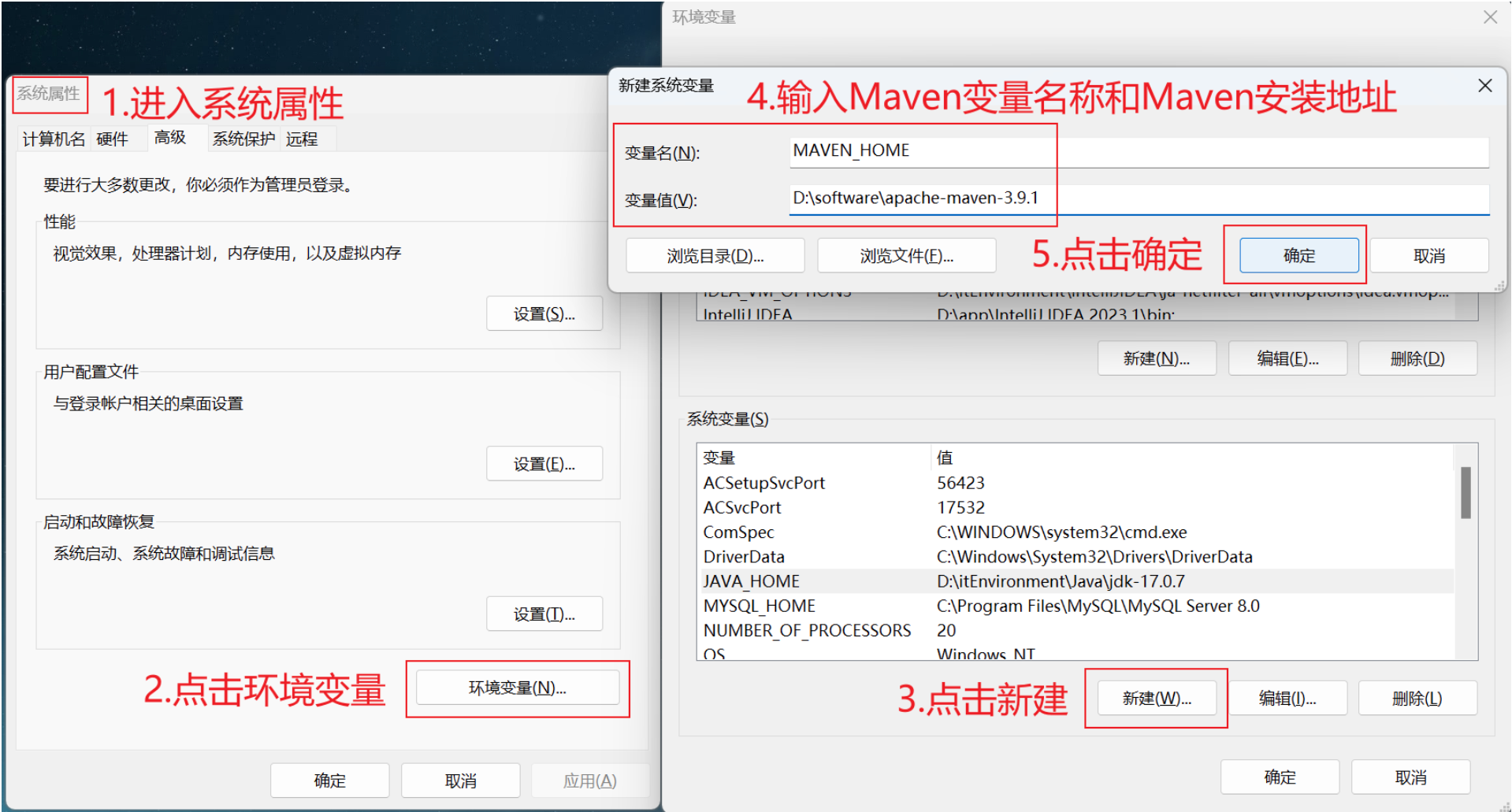This screenshot has height=812, width=1512.
Task: Cancel the 环境变量 window
Action: [x=1411, y=777]
